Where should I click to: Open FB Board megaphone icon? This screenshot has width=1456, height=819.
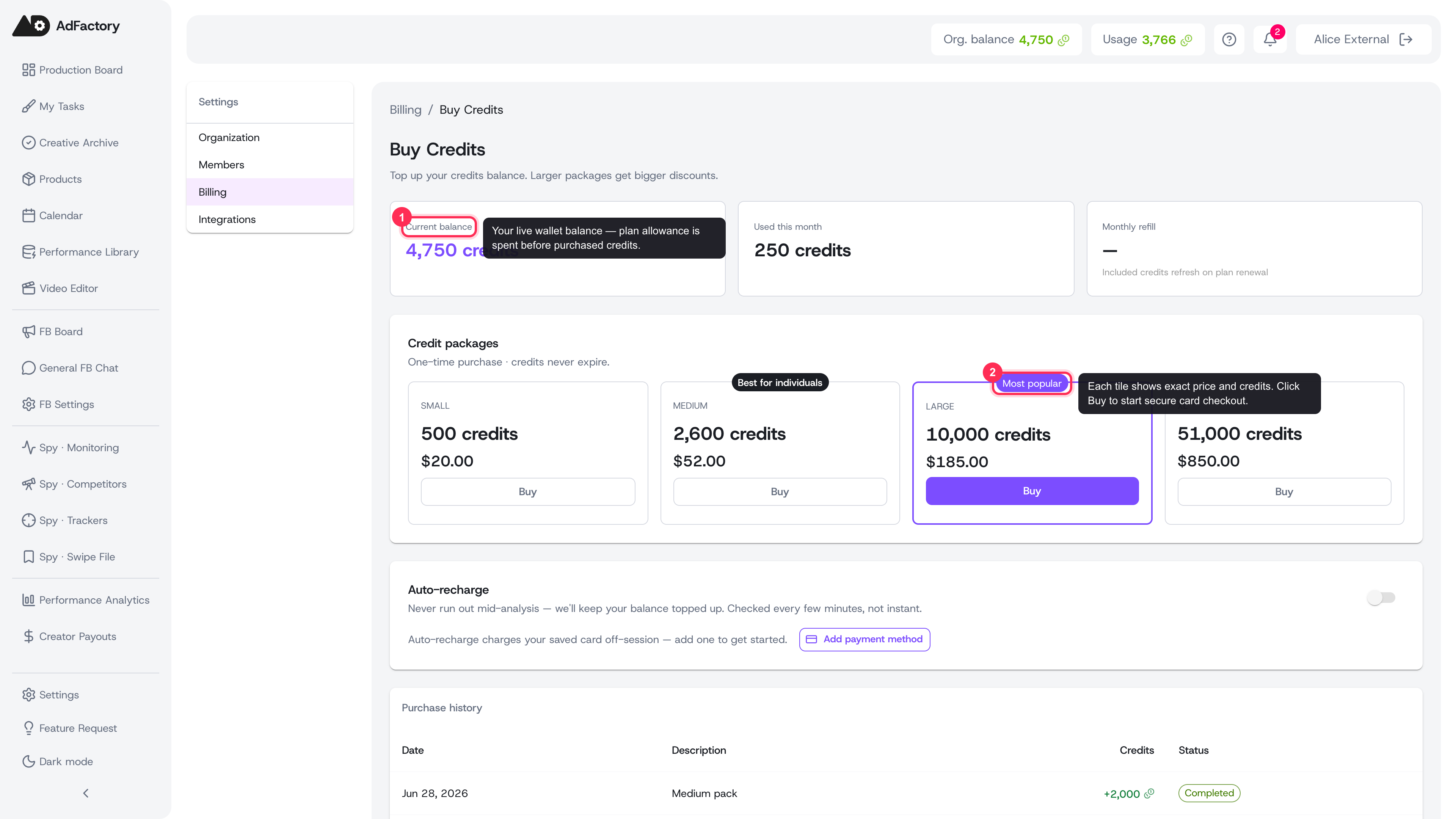[x=28, y=331]
